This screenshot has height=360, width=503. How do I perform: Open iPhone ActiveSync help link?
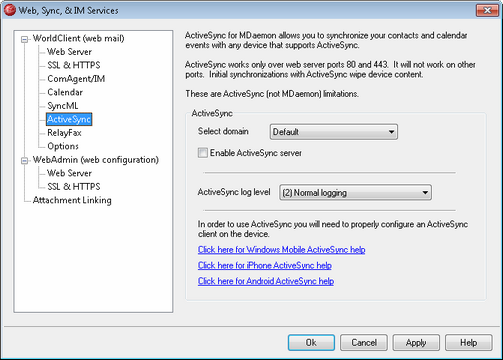click(265, 265)
